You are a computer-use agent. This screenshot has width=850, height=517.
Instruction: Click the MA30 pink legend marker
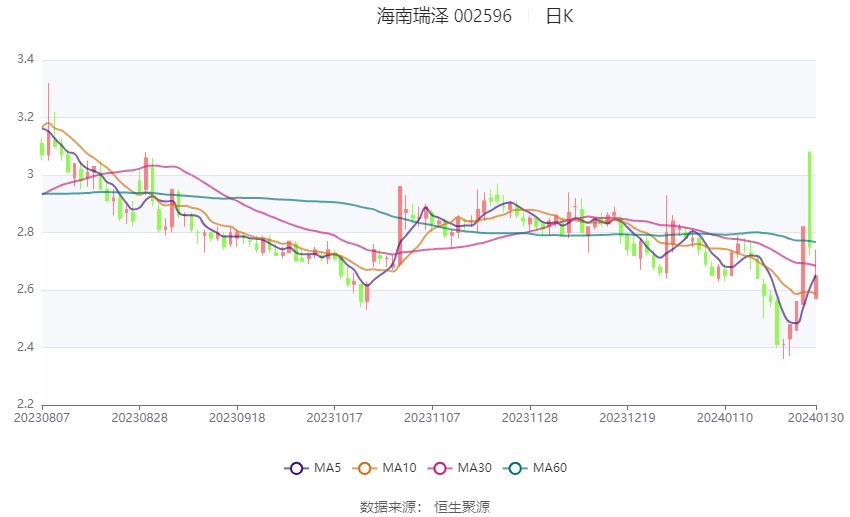(x=440, y=468)
